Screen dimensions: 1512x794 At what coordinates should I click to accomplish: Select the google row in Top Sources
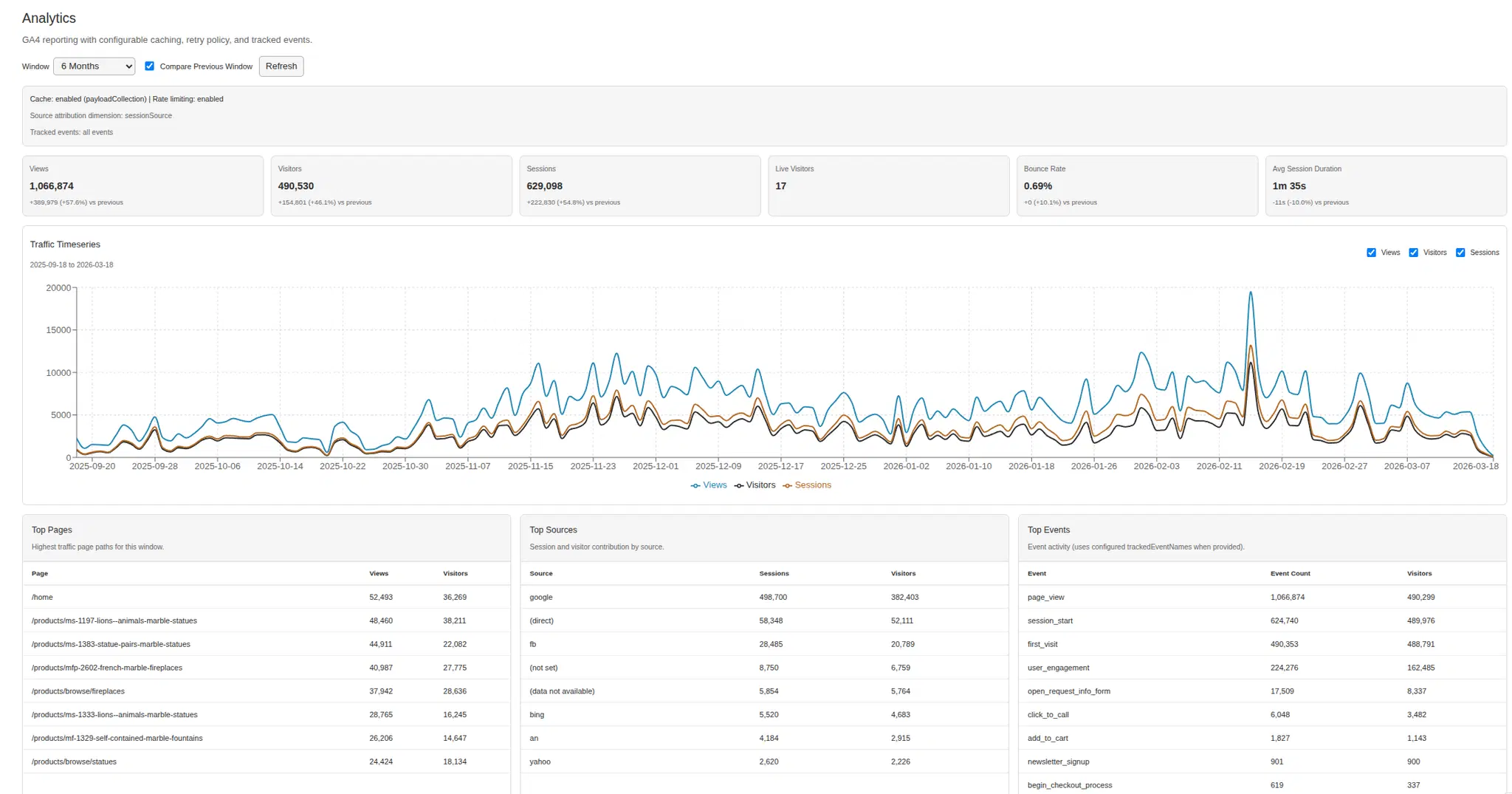540,597
